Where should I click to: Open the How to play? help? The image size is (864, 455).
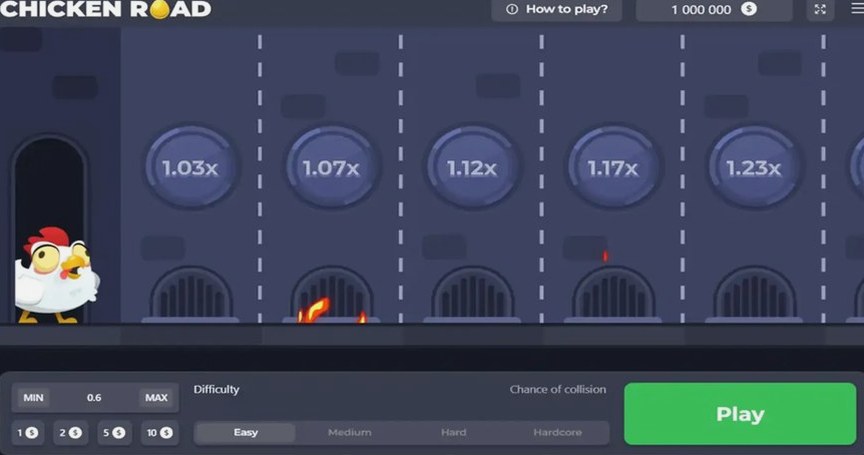(x=557, y=9)
